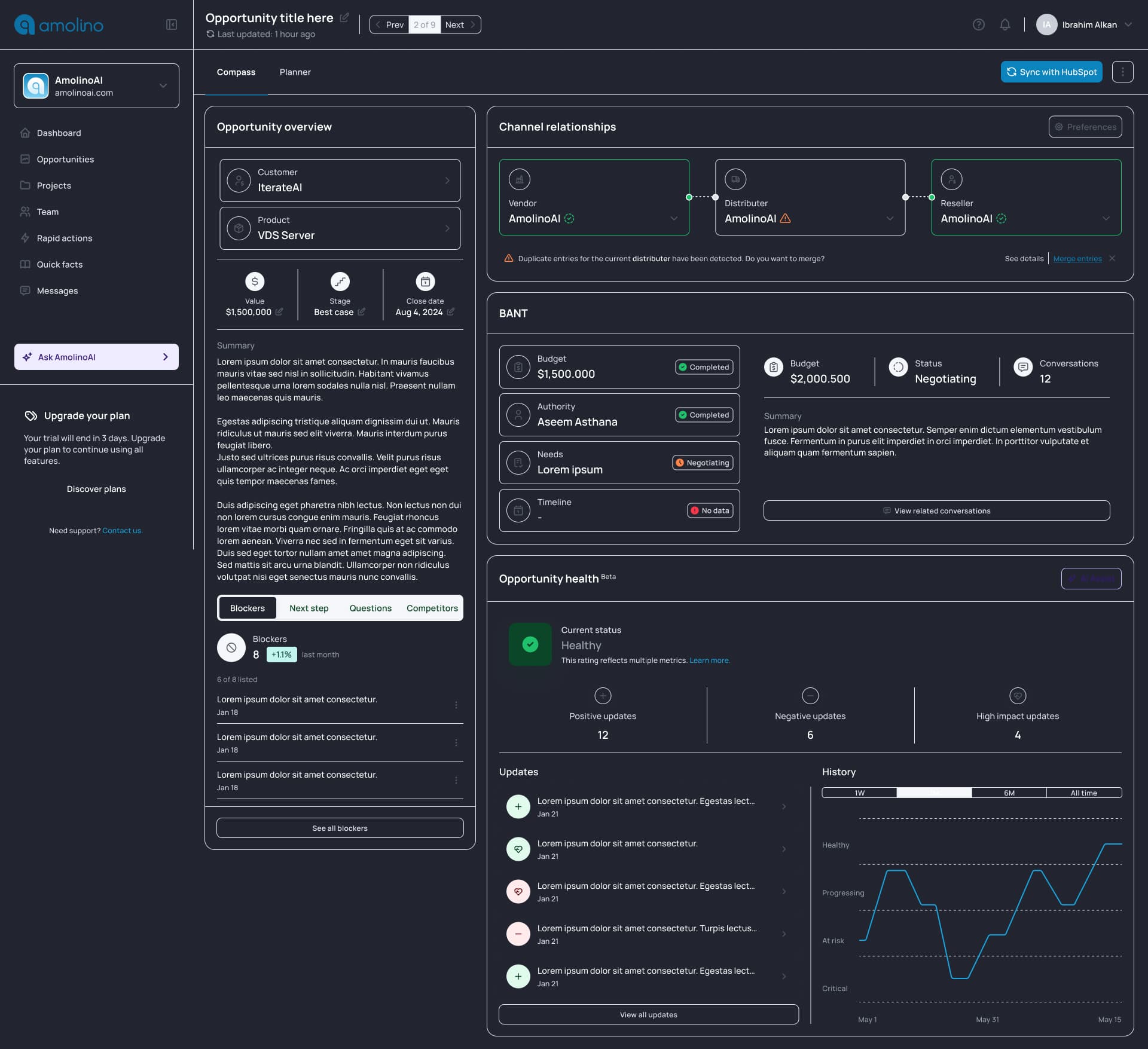Click View related conversations button
1148x1049 pixels.
936,510
